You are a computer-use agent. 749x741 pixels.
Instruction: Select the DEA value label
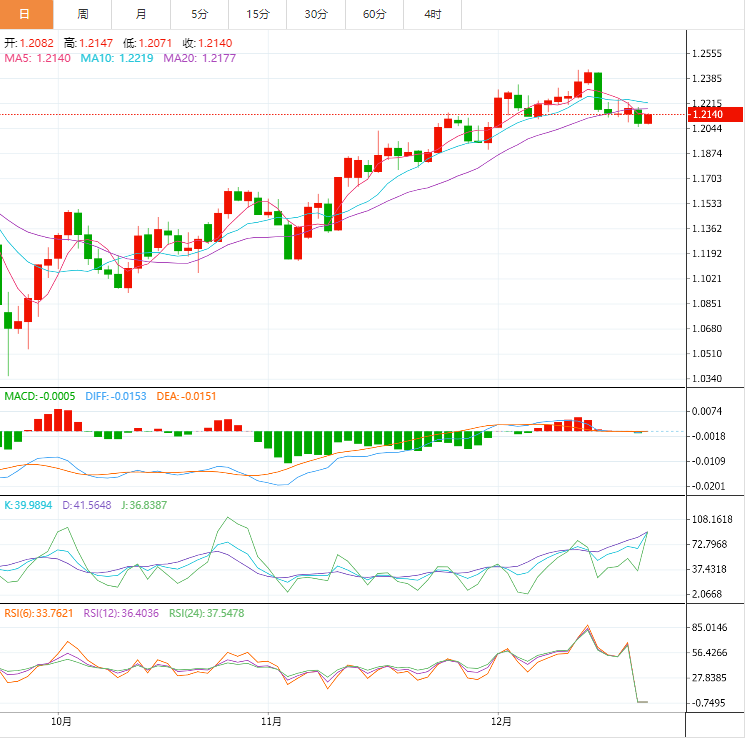186,397
